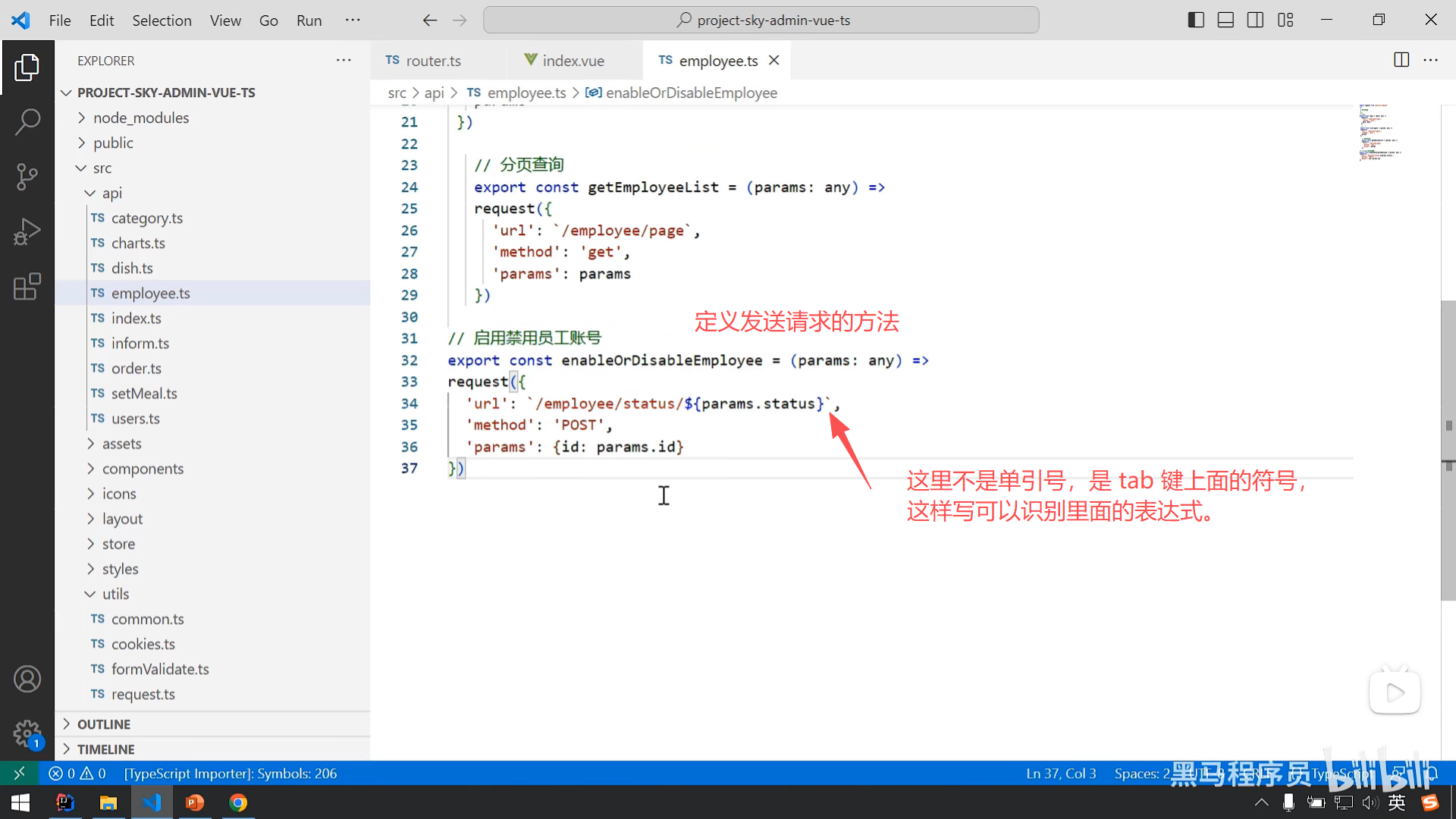Open Chrome from the Windows taskbar
1456x819 pixels.
tap(238, 802)
